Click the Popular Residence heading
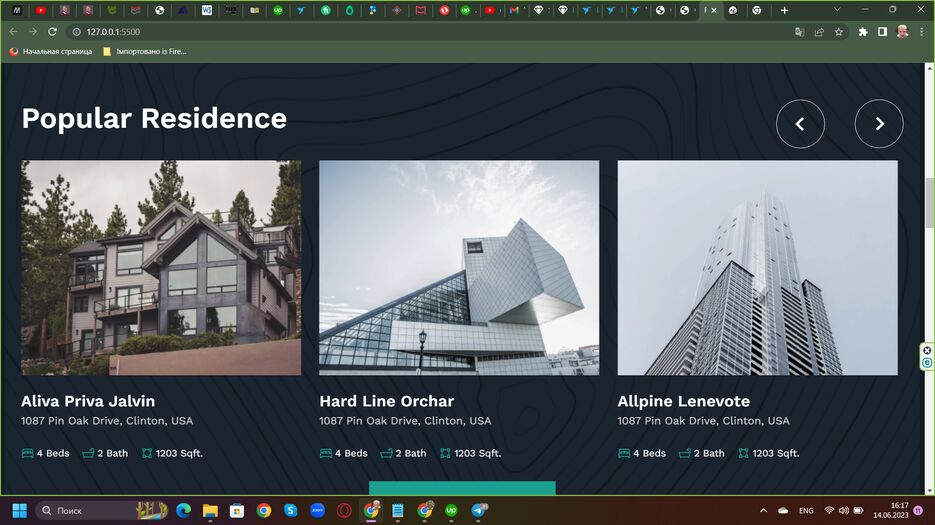 coord(154,119)
